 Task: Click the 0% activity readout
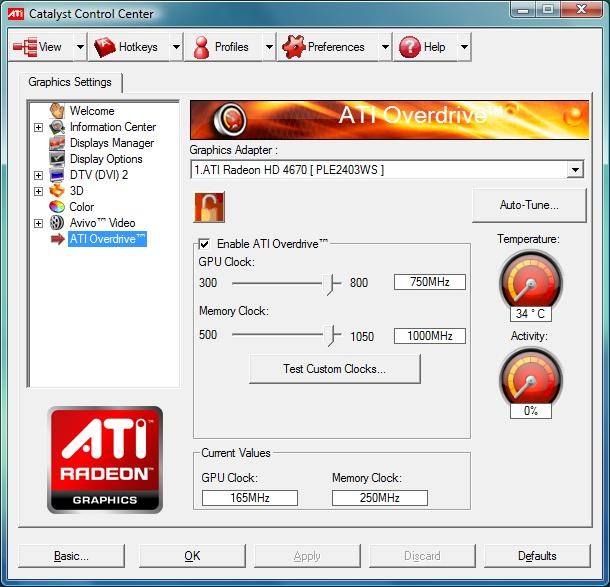[531, 411]
